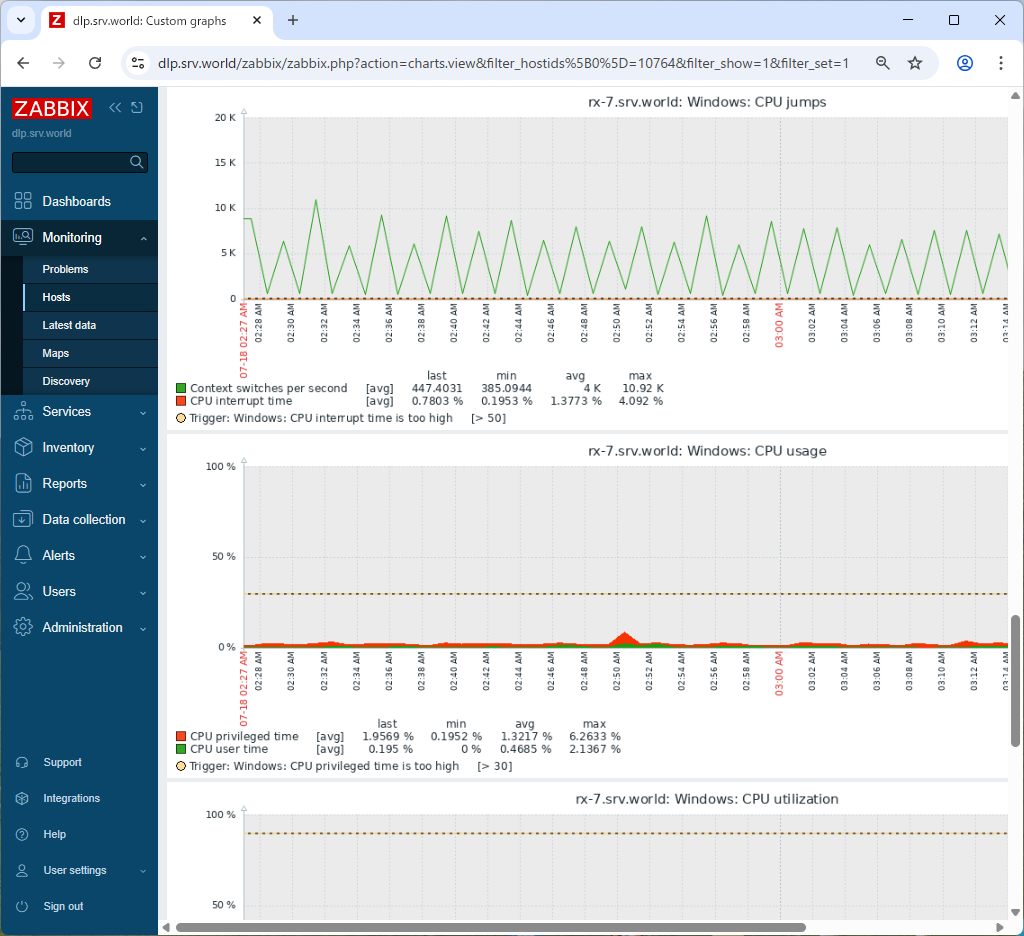Click the Administration gear icon
The height and width of the screenshot is (936, 1024).
click(23, 627)
